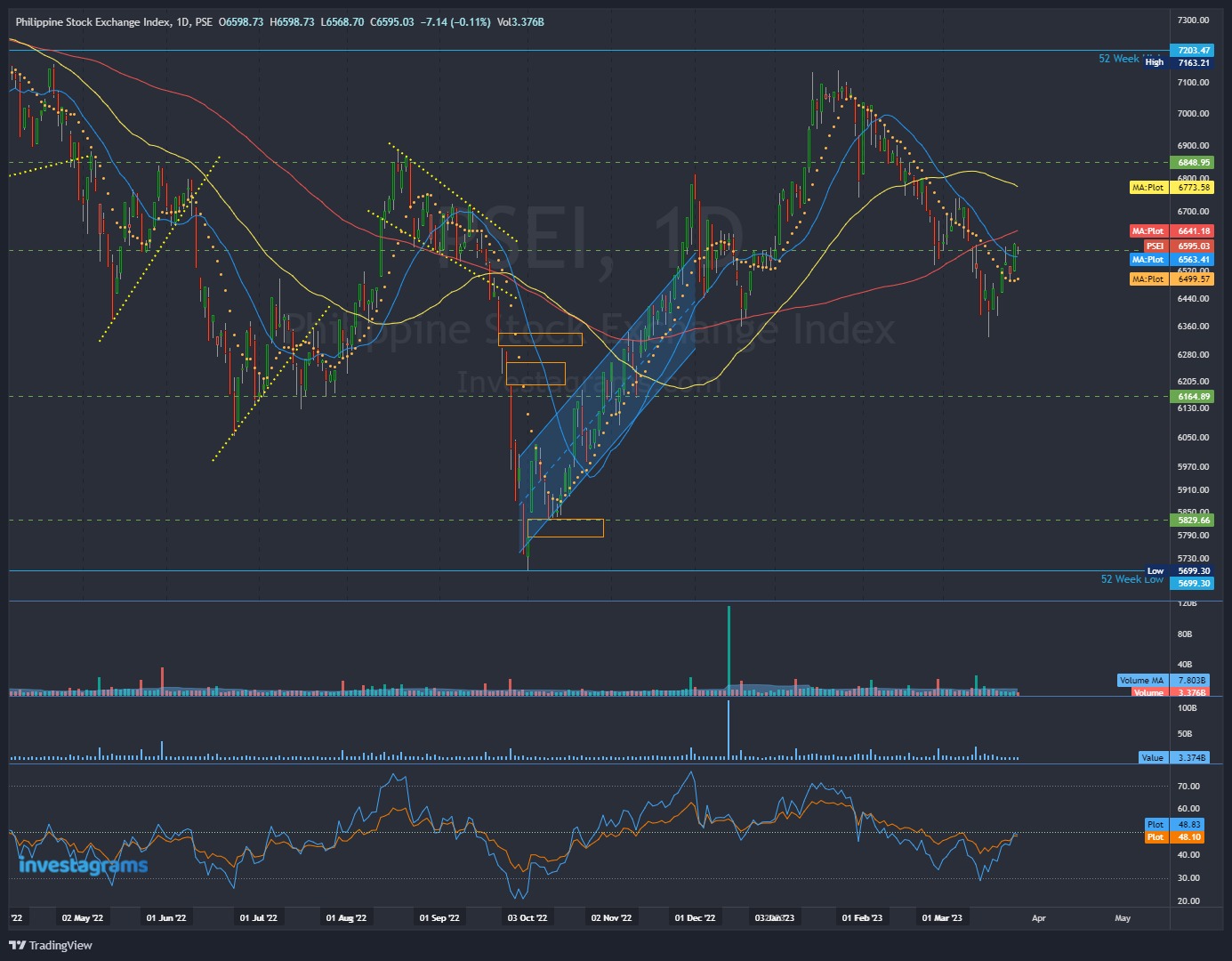The width and height of the screenshot is (1232, 961).
Task: Click the orange Plot 48.10 RSI label
Action: tap(1176, 837)
